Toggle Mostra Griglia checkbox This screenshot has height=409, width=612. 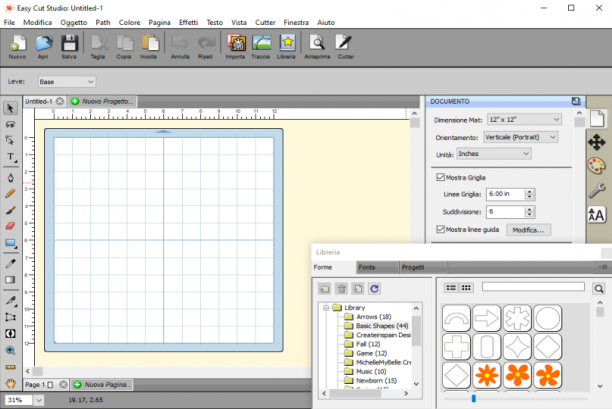(440, 177)
